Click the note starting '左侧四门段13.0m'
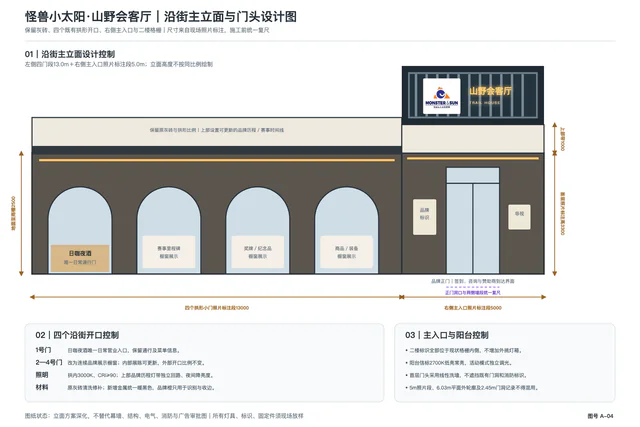 click(119, 64)
